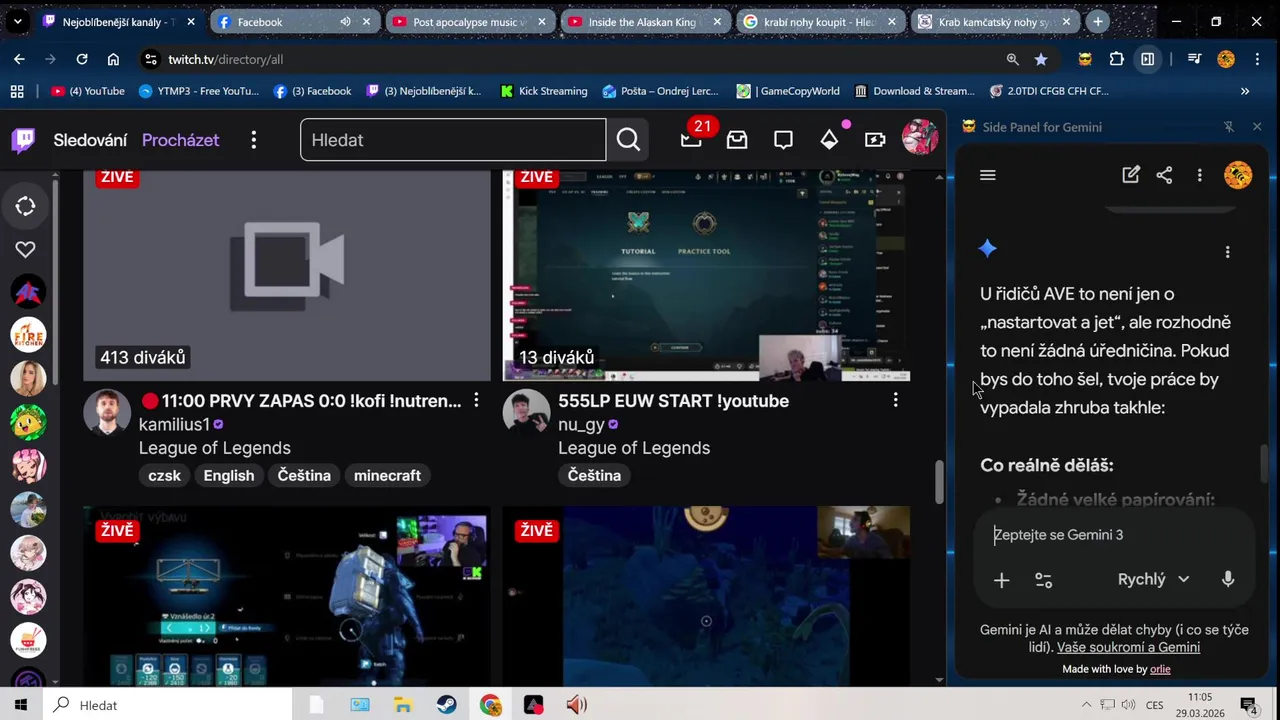Image resolution: width=1280 pixels, height=720 pixels.
Task: Open Gemini side panel hamburger menu
Action: (x=988, y=175)
